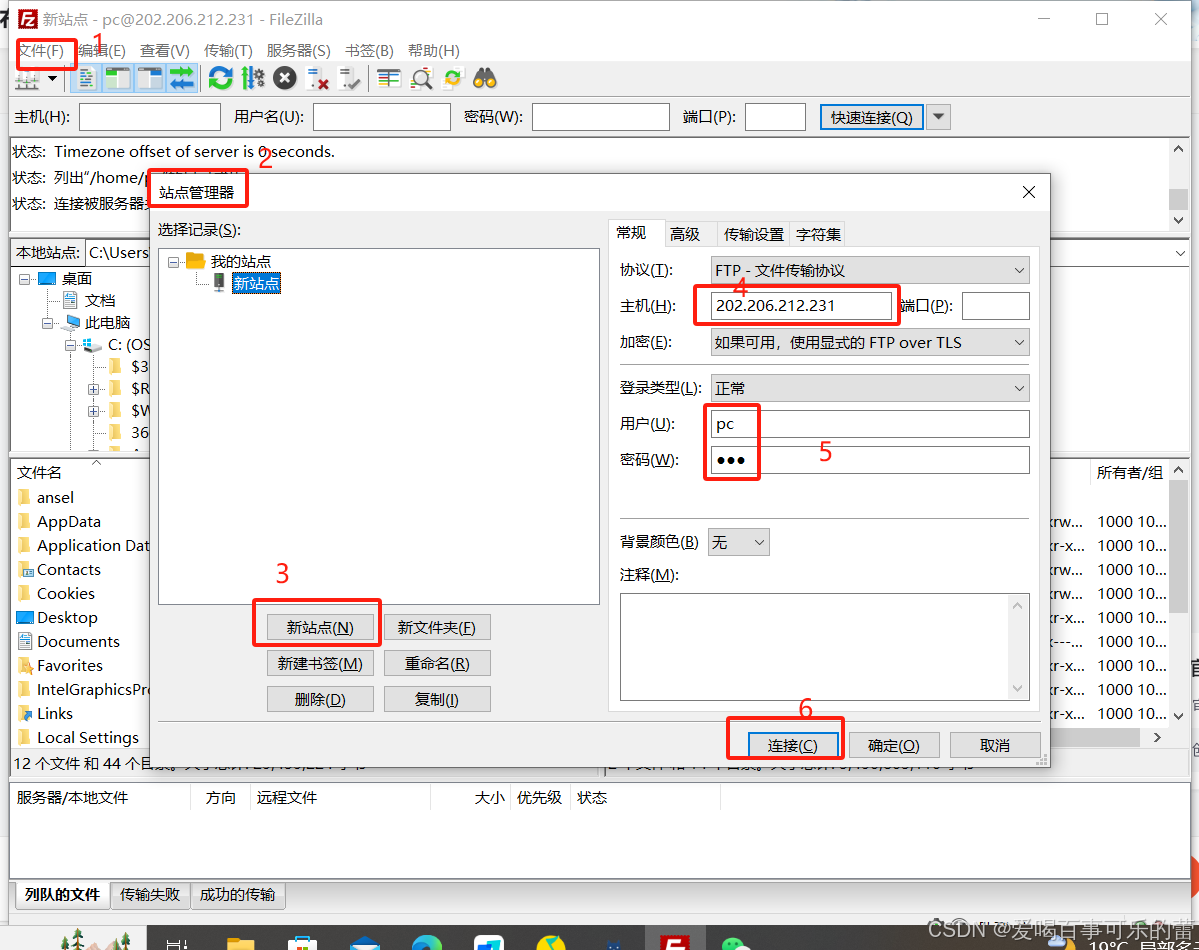This screenshot has height=950, width=1199.
Task: Switch to the 传输失败 queue tab
Action: [x=150, y=894]
